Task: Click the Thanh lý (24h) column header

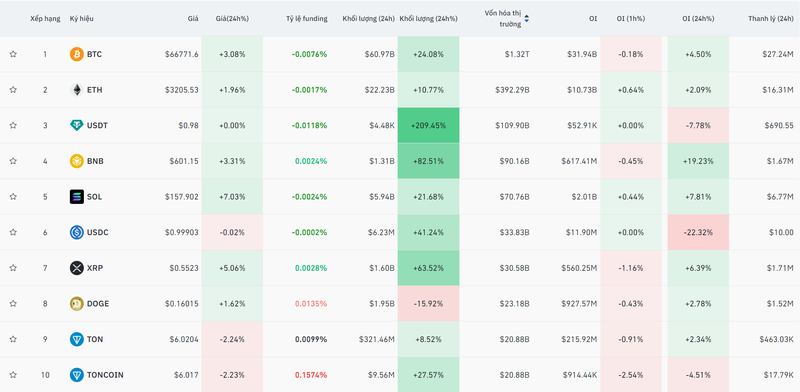Action: pos(770,19)
